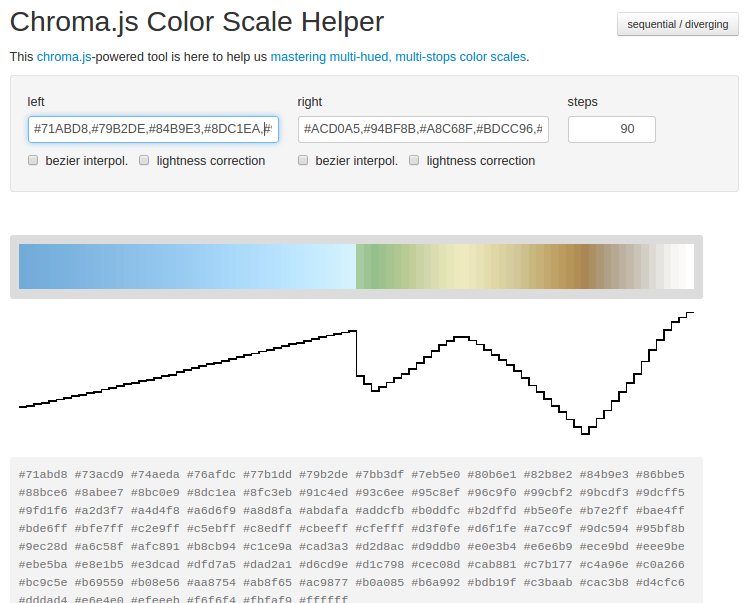The height and width of the screenshot is (603, 749).
Task: Select hex code #71abd8 in output
Action: tap(43, 474)
